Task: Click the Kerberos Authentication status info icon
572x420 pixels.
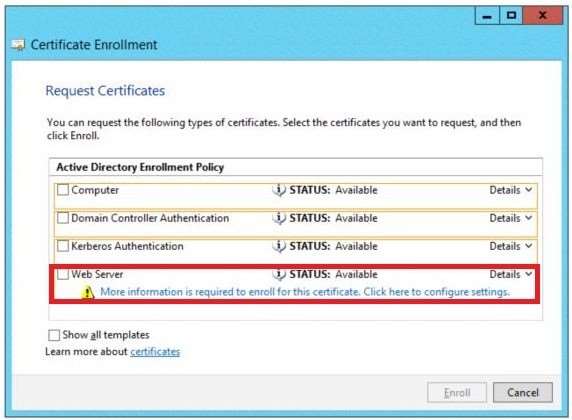Action: pyautogui.click(x=279, y=246)
